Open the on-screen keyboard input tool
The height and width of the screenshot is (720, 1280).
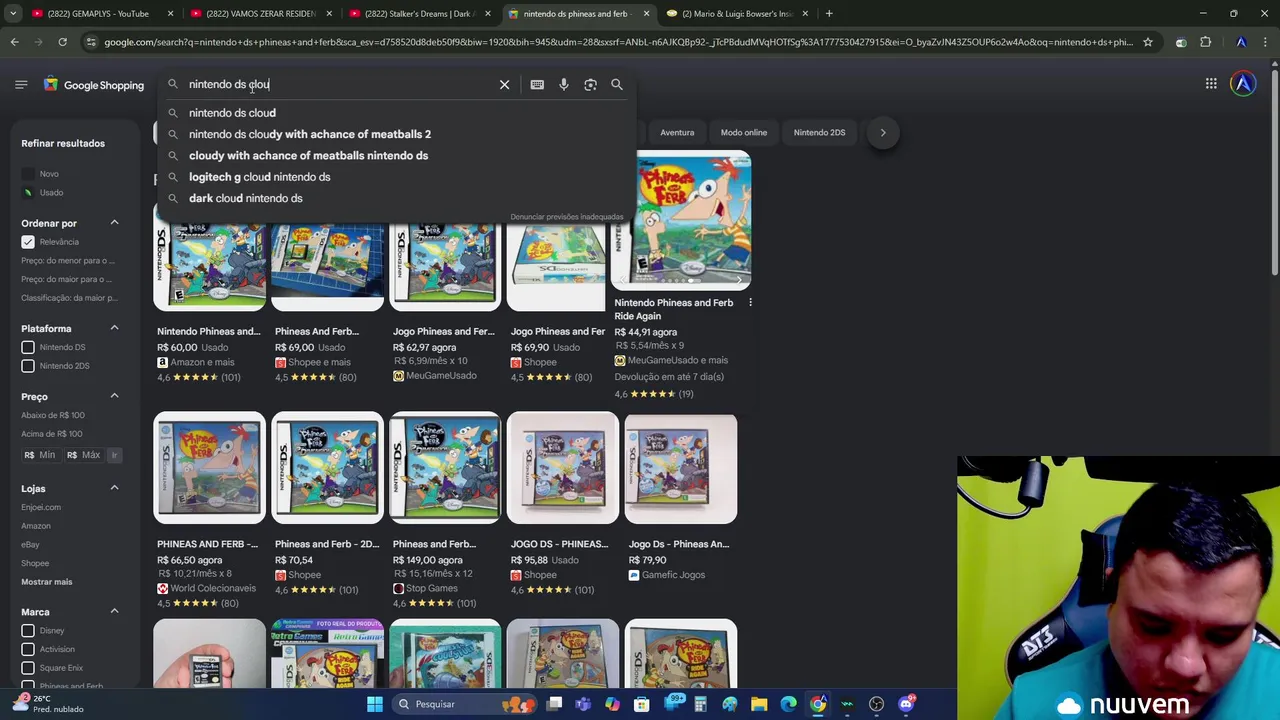click(537, 85)
